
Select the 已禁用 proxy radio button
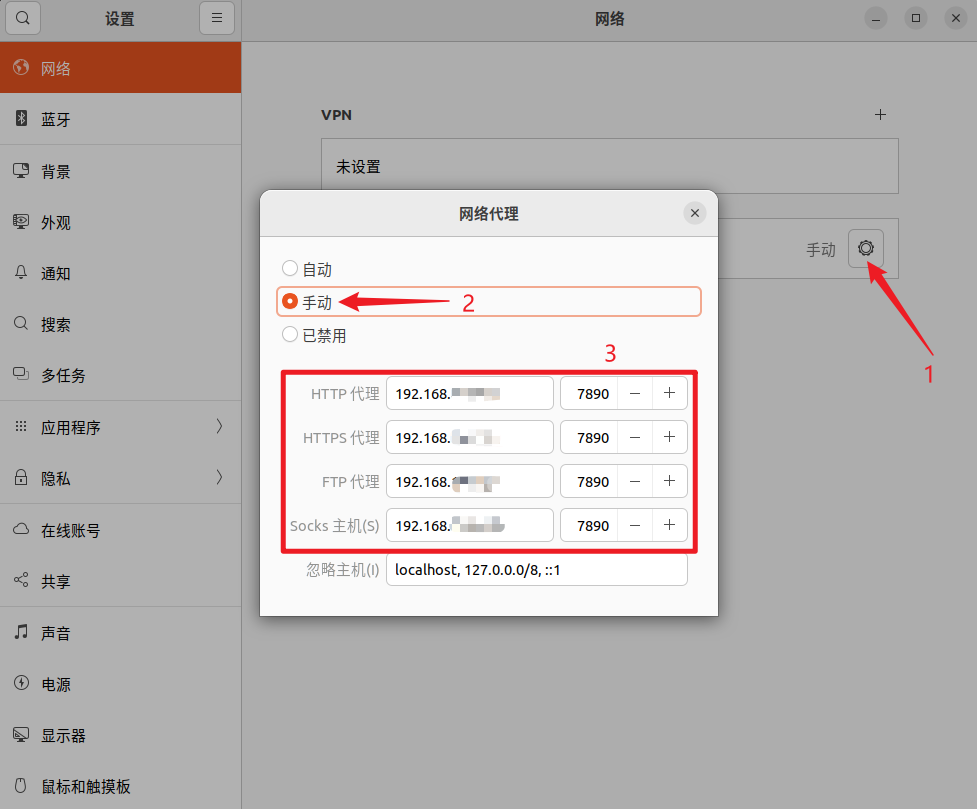[x=290, y=335]
